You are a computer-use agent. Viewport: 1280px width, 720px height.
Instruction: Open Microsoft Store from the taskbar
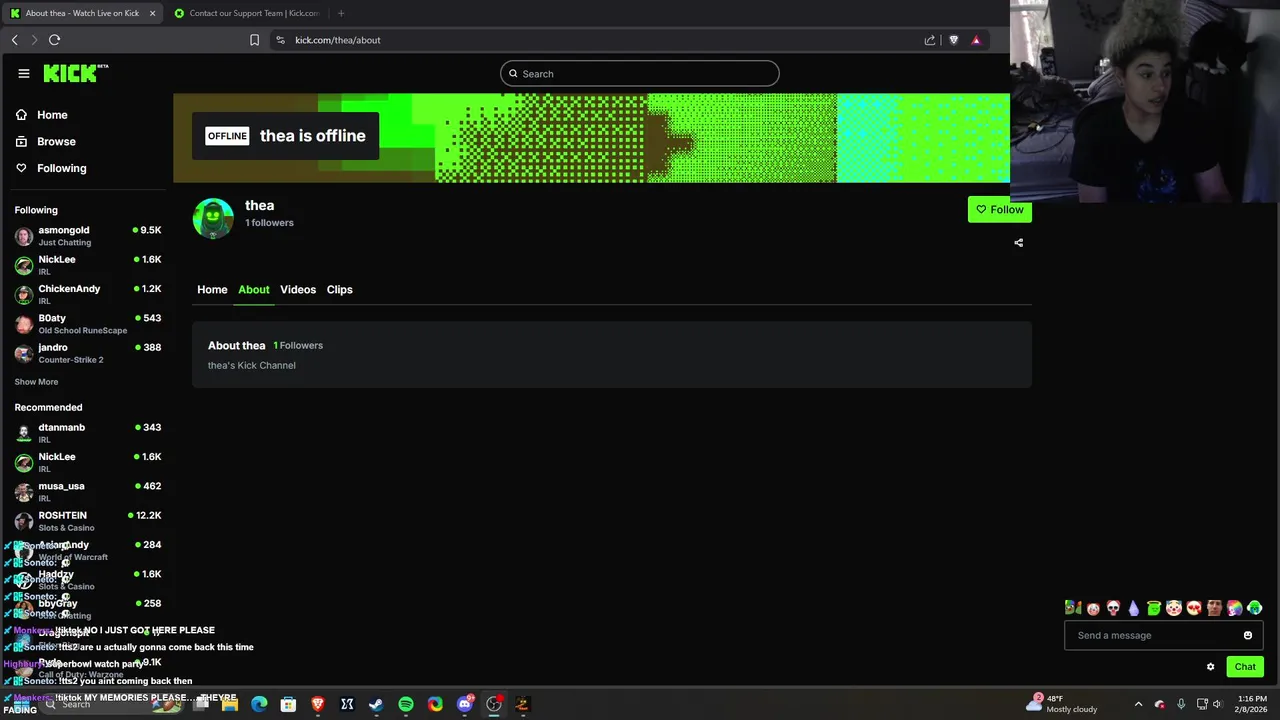(288, 704)
